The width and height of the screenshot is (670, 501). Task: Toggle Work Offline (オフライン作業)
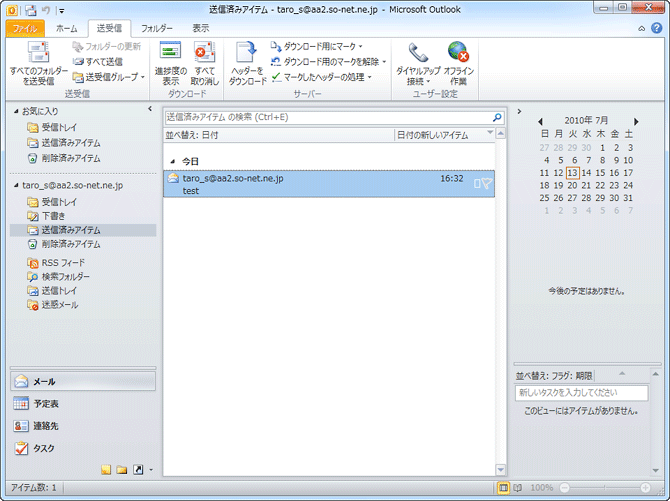(458, 64)
